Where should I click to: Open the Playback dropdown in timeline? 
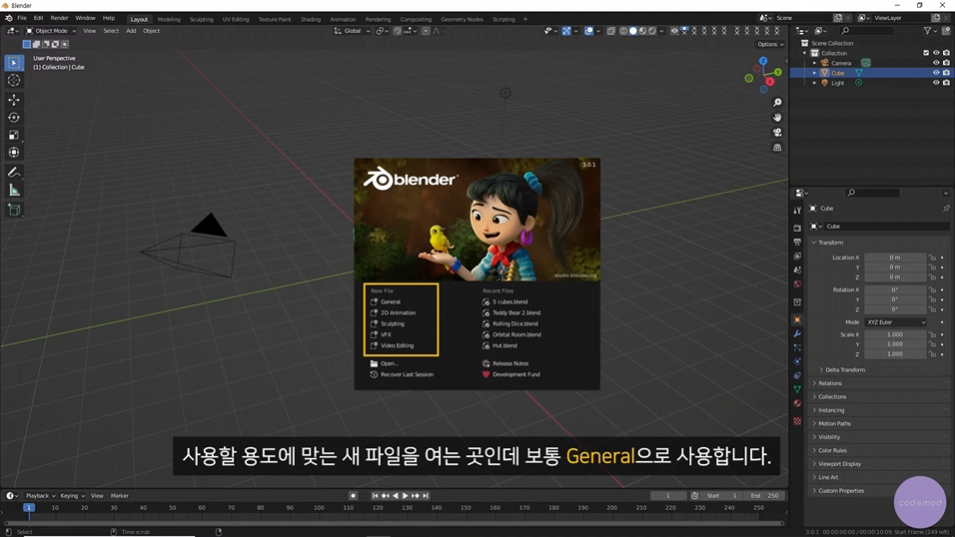coord(40,496)
